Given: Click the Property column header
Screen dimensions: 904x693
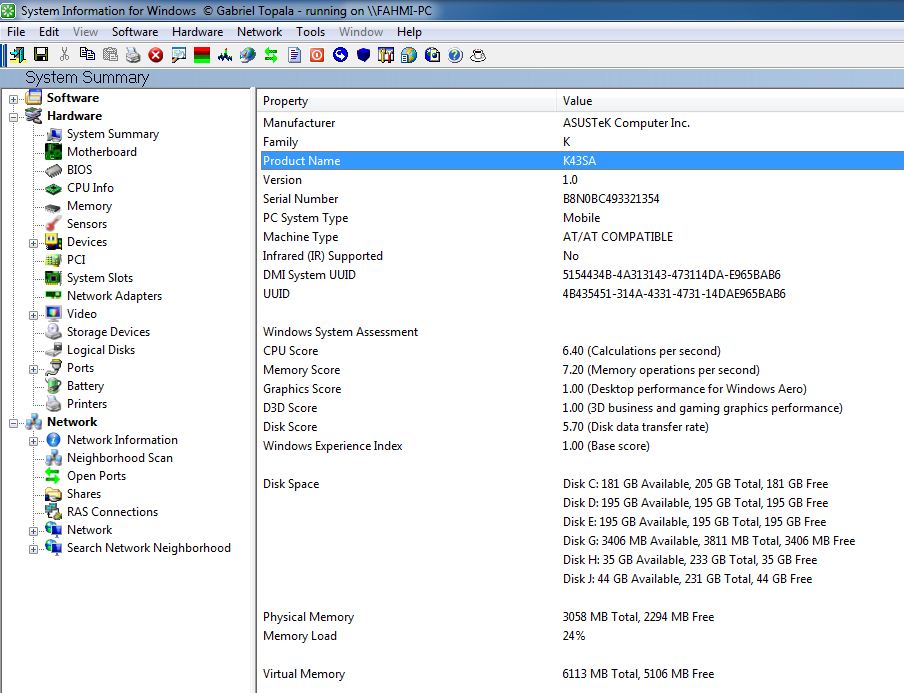Looking at the screenshot, I should [x=407, y=101].
